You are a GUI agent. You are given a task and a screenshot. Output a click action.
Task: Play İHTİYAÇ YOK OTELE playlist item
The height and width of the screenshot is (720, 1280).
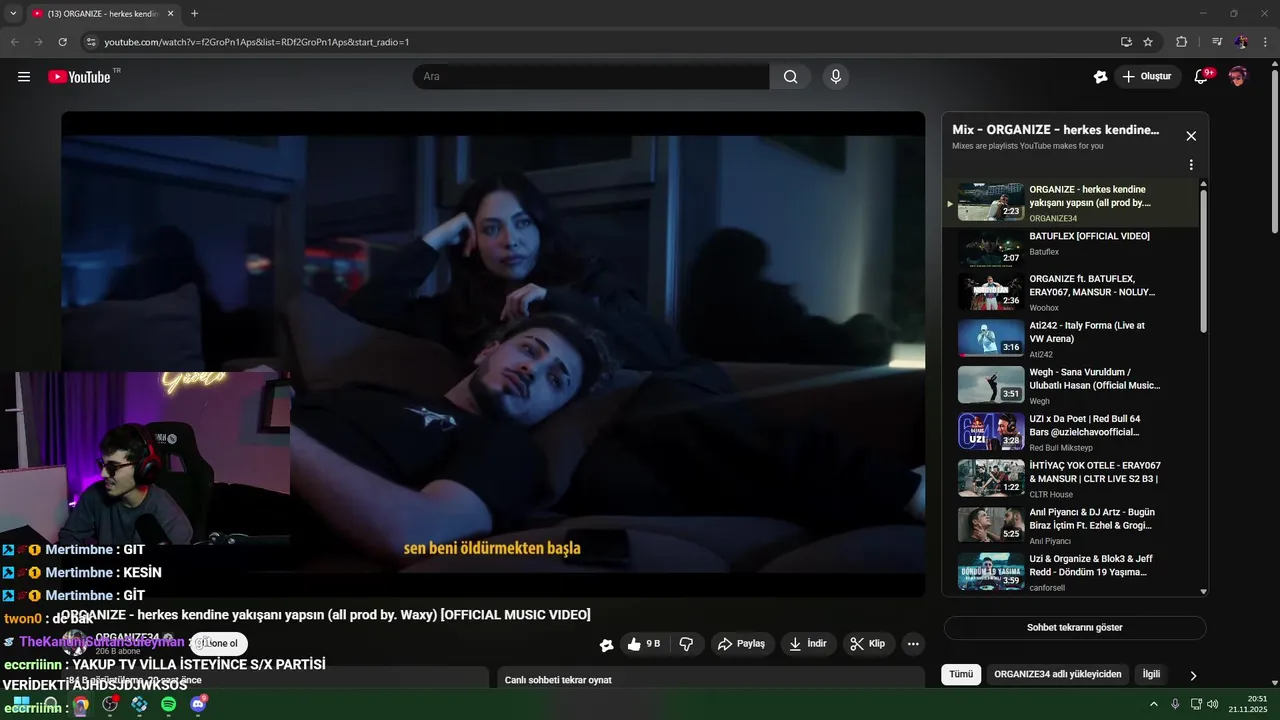tap(1070, 479)
